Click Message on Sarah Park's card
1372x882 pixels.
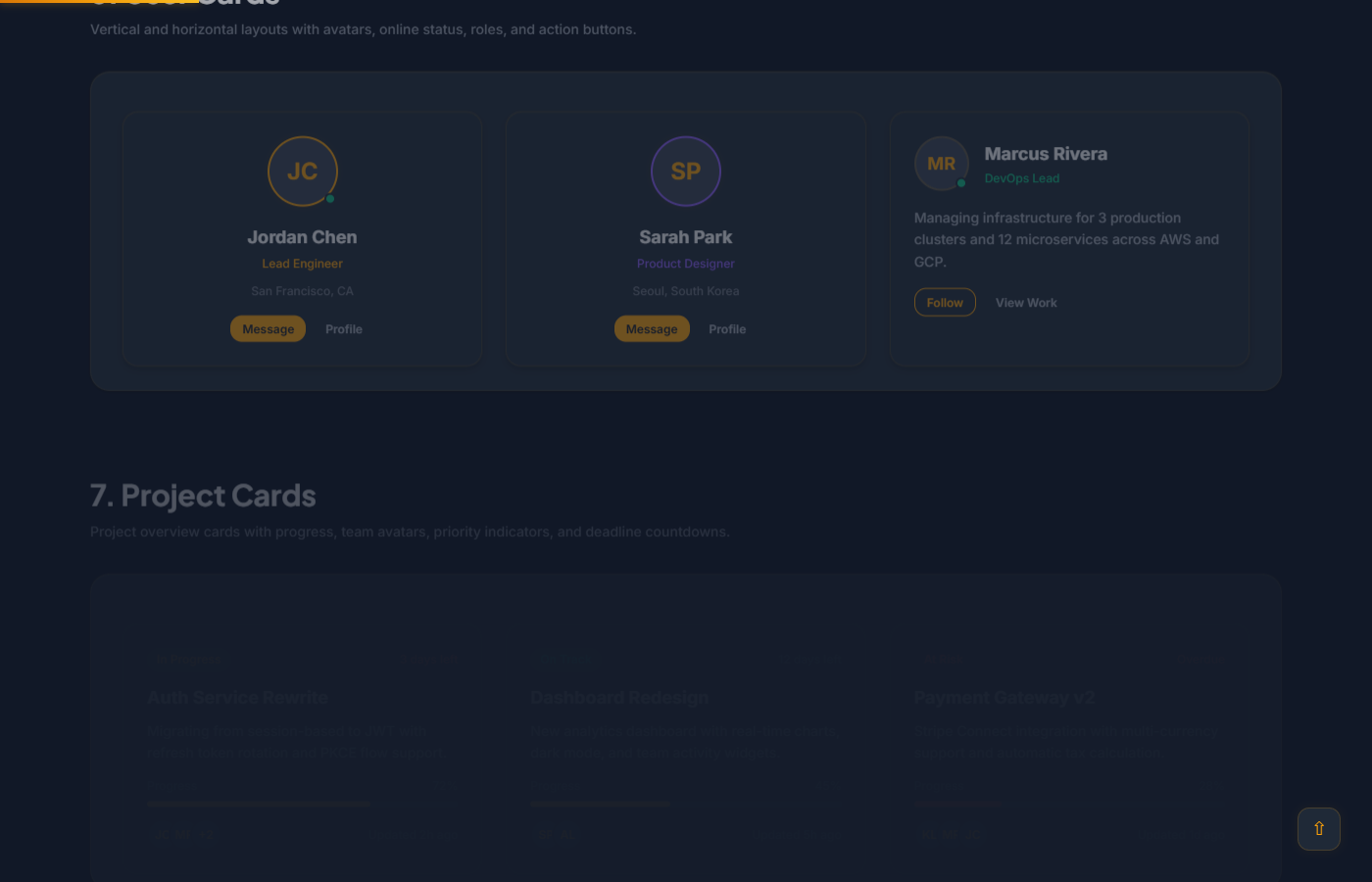[652, 328]
